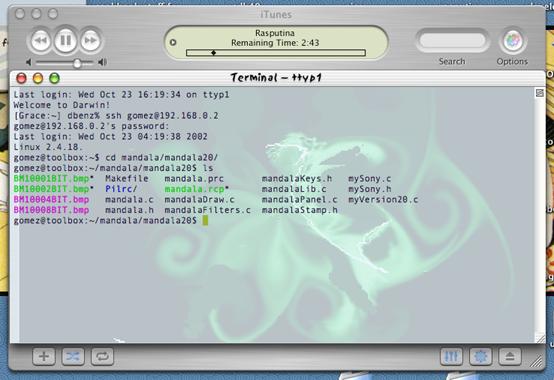The height and width of the screenshot is (380, 554).
Task: Click the iTunes Search field
Action: pyautogui.click(x=452, y=40)
